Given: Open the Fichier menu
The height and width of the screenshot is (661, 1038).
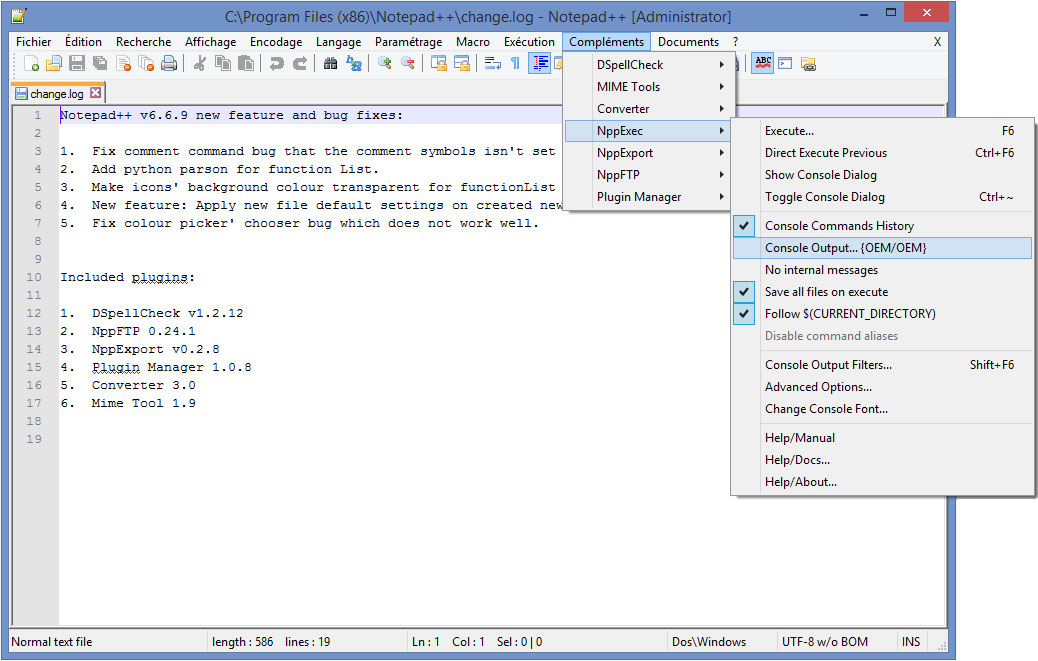Looking at the screenshot, I should 34,42.
